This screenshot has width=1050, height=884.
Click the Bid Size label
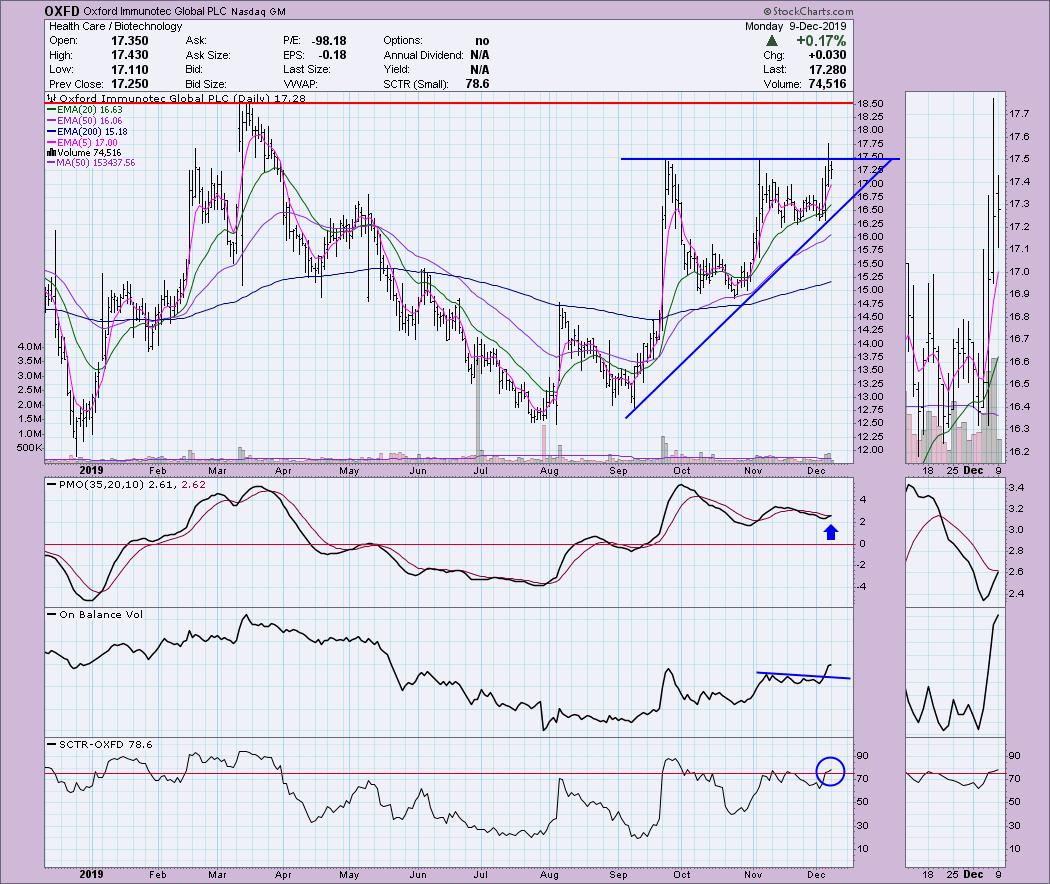point(206,84)
